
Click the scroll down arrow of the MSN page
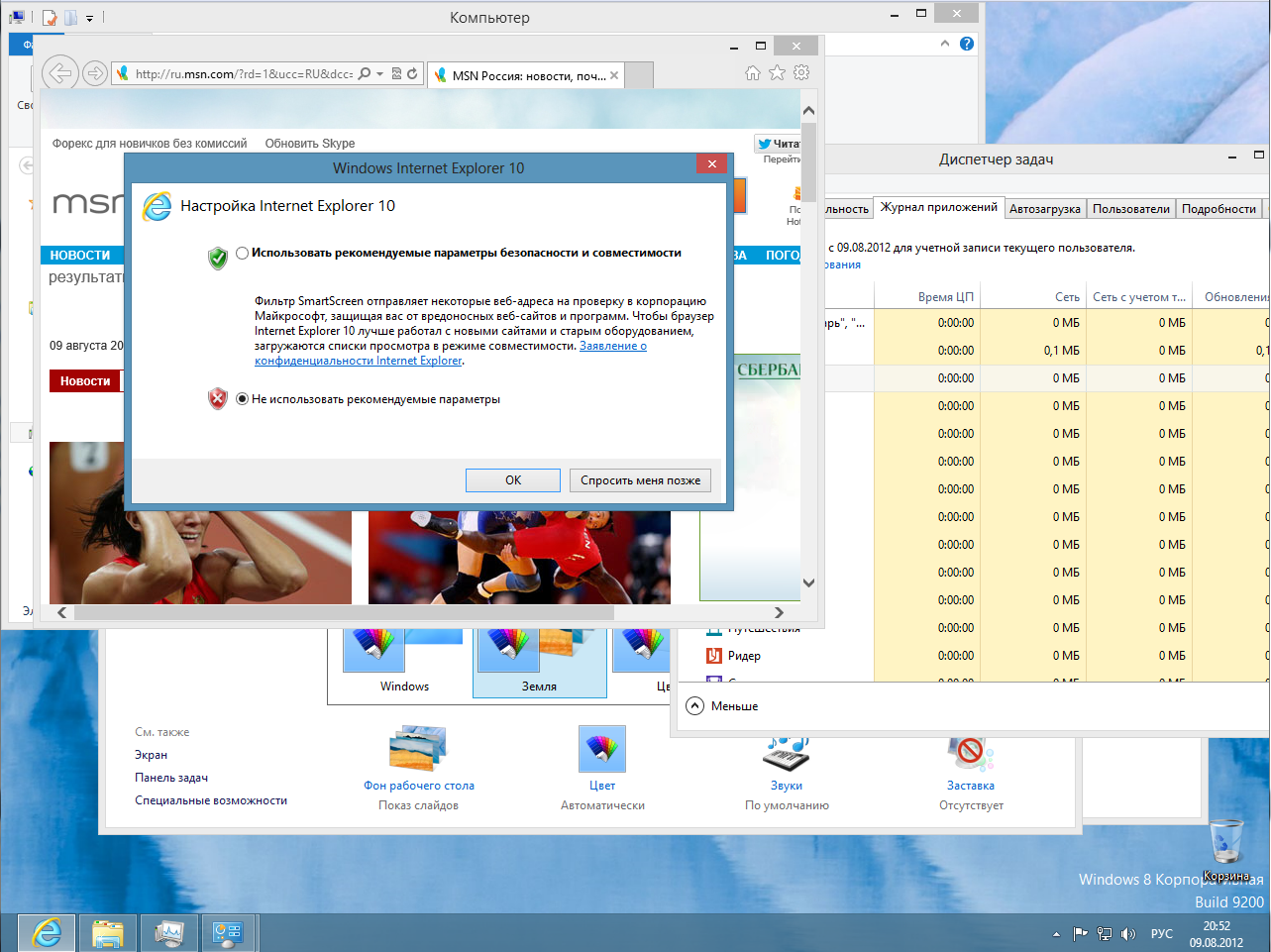[x=808, y=582]
